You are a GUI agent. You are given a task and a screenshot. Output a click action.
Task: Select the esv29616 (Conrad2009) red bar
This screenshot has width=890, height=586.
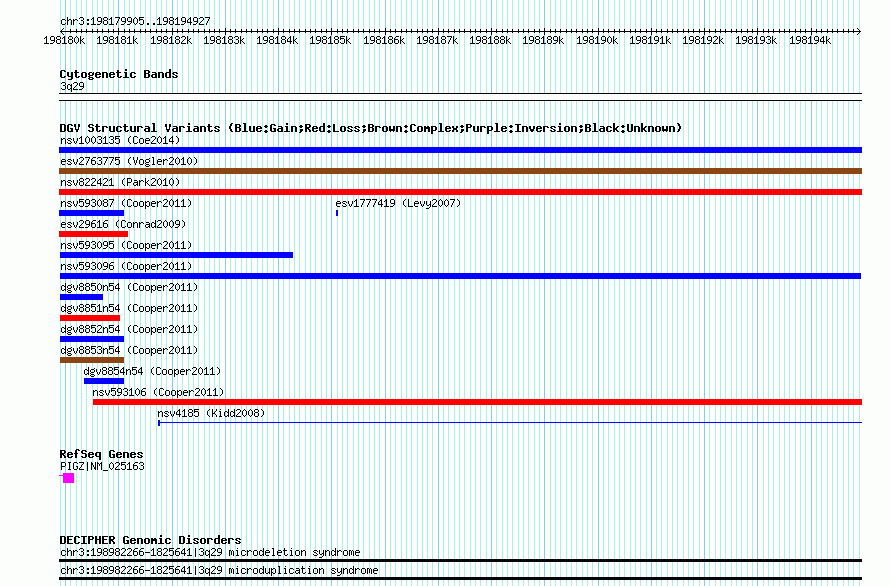click(94, 234)
